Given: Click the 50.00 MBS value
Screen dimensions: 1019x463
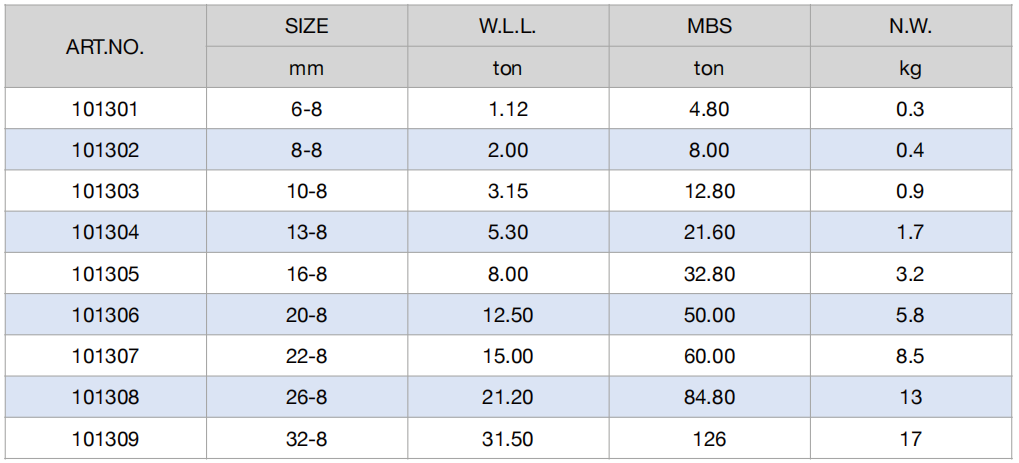Looking at the screenshot, I should 709,315.
